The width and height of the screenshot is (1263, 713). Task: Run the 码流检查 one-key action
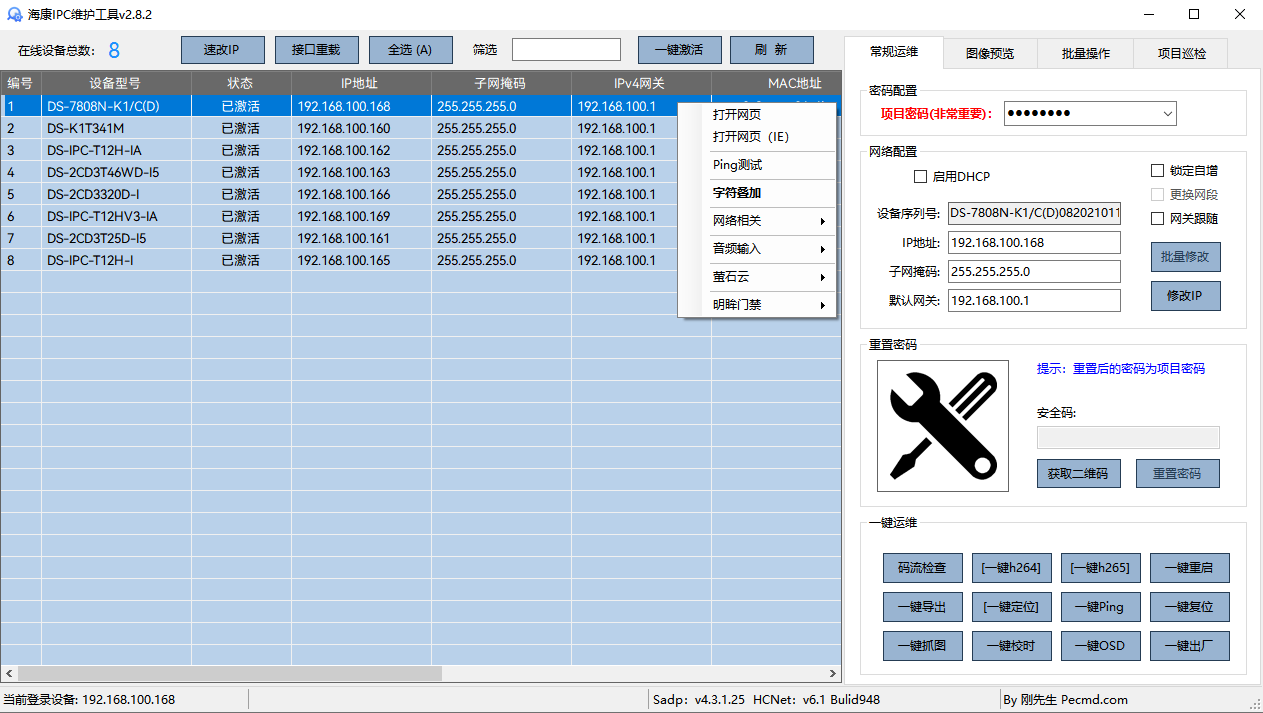pyautogui.click(x=922, y=568)
